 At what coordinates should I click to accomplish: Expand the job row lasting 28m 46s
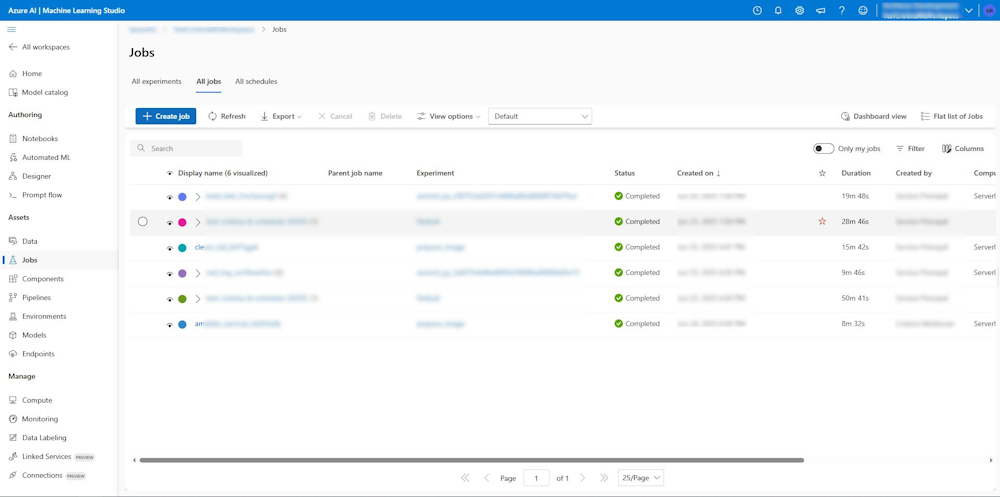(x=198, y=222)
